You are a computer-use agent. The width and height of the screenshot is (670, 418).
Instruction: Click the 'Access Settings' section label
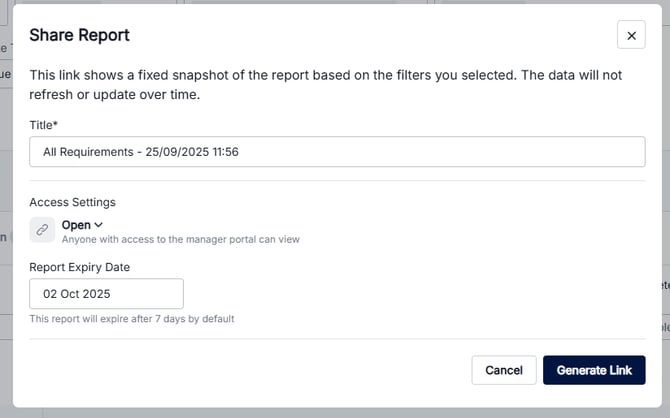[72, 202]
